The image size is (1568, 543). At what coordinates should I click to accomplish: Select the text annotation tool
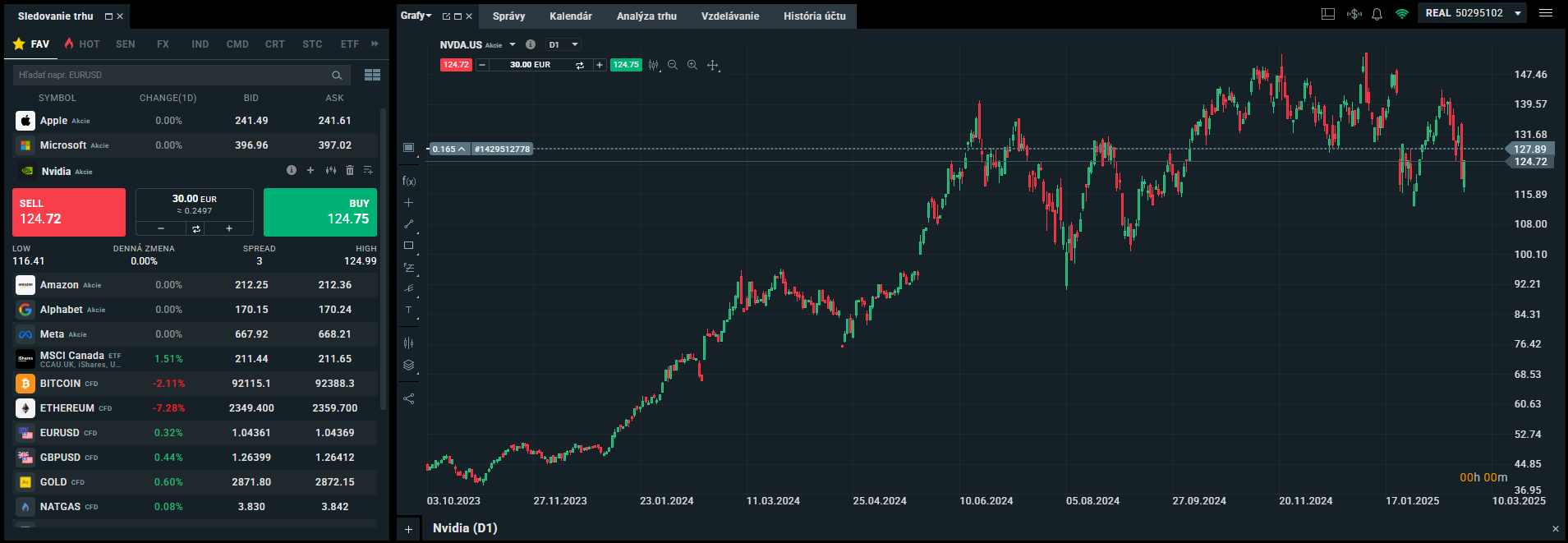(408, 311)
